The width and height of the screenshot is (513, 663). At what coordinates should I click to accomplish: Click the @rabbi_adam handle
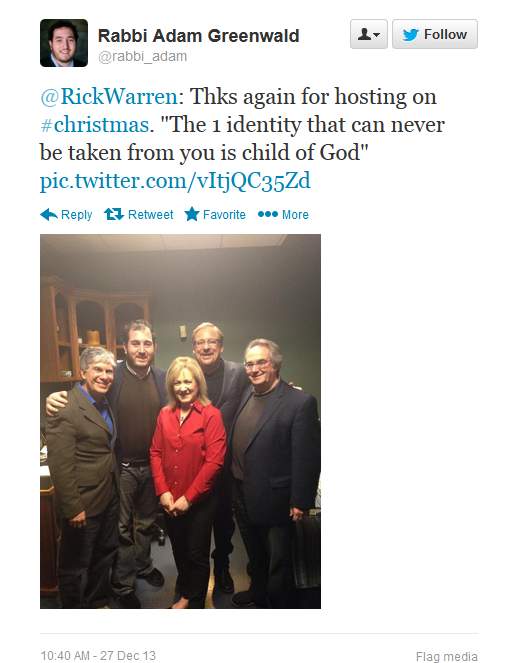pyautogui.click(x=143, y=56)
